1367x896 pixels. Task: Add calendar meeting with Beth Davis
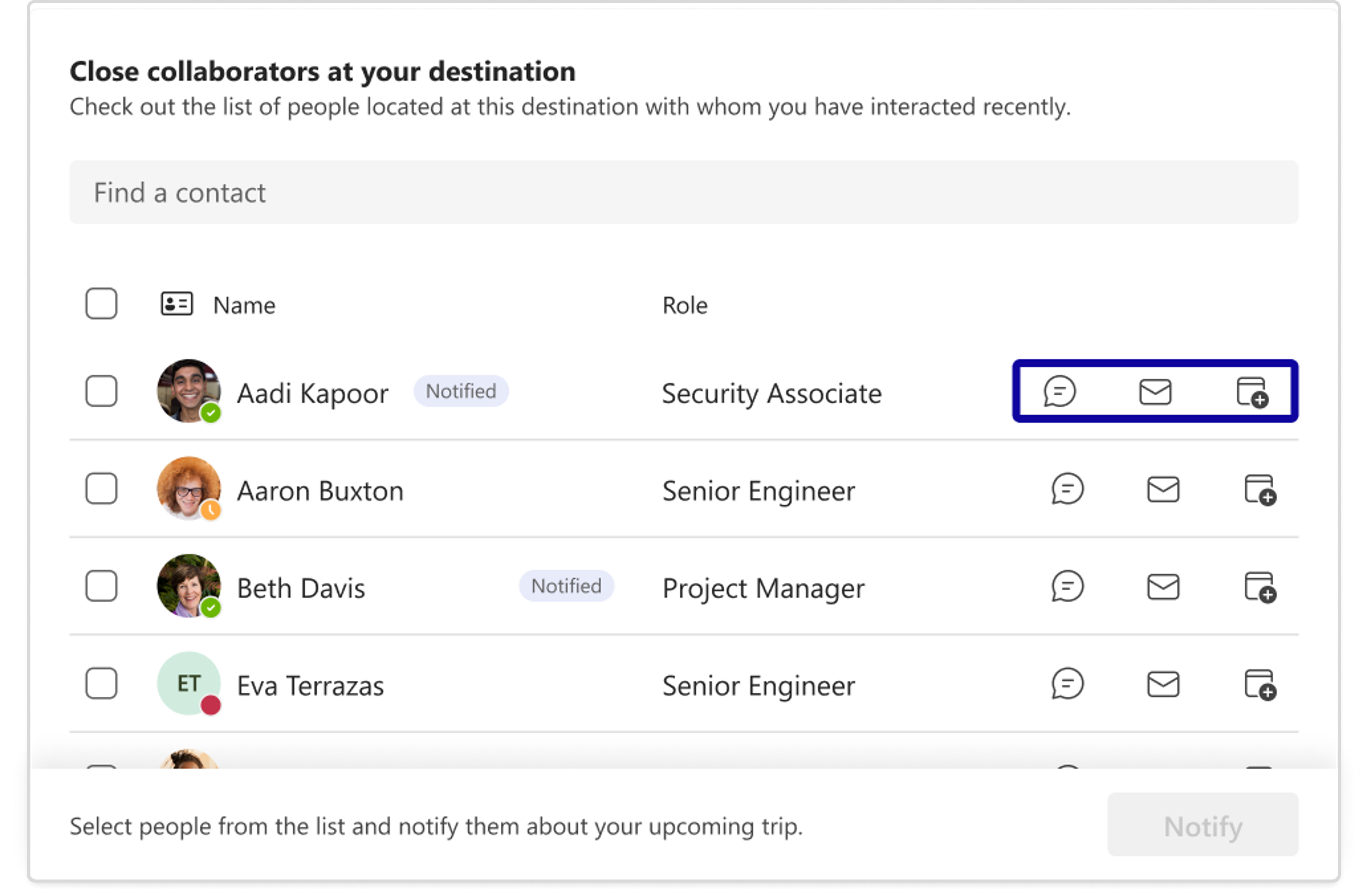1259,587
